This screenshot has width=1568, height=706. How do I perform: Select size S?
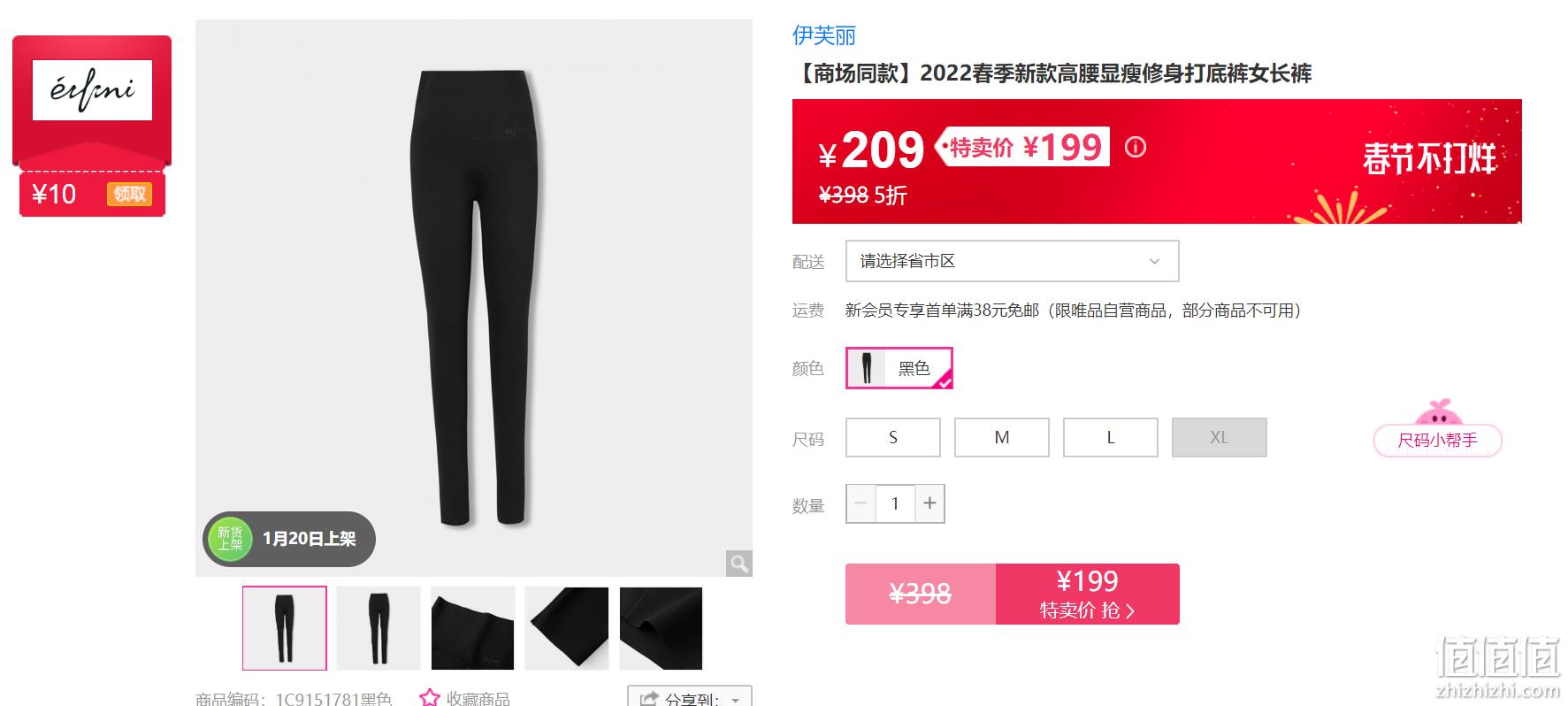click(893, 437)
